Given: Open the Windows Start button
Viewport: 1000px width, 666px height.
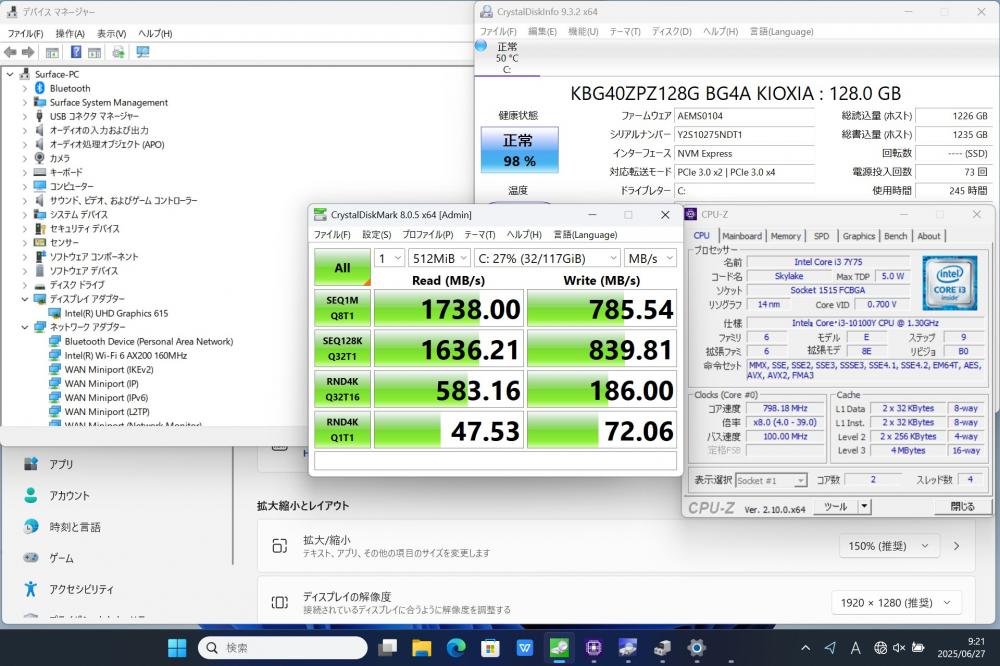Looking at the screenshot, I should click(177, 648).
